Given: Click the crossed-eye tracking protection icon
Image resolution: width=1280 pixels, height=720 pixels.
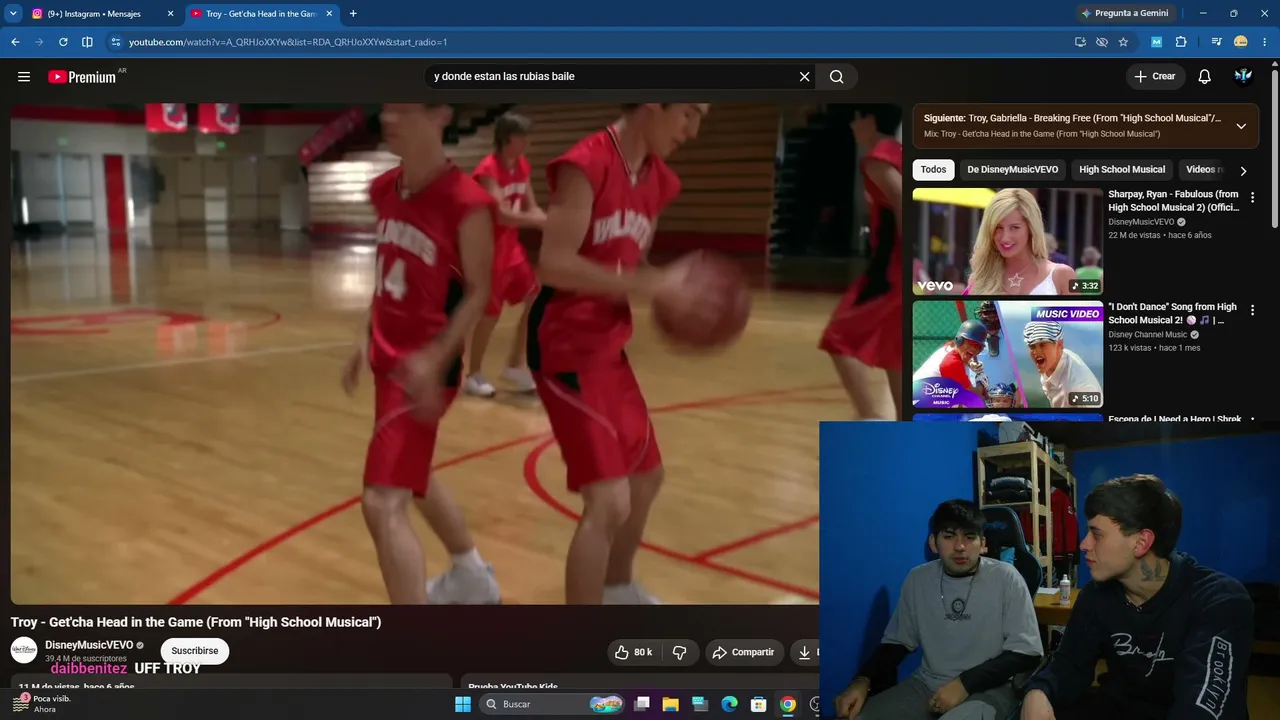Looking at the screenshot, I should (1102, 42).
